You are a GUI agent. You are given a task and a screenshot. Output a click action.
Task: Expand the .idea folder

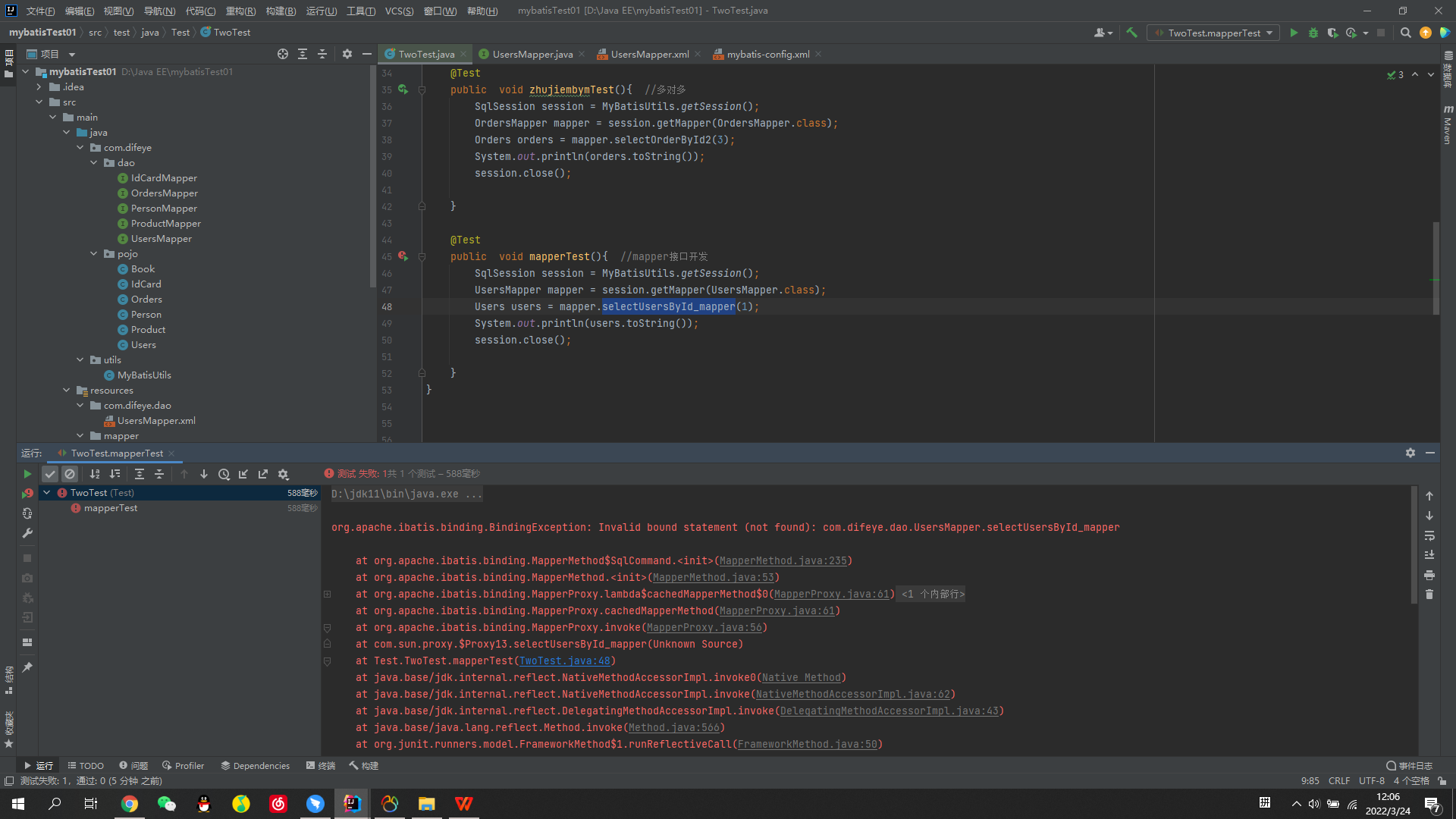point(39,86)
